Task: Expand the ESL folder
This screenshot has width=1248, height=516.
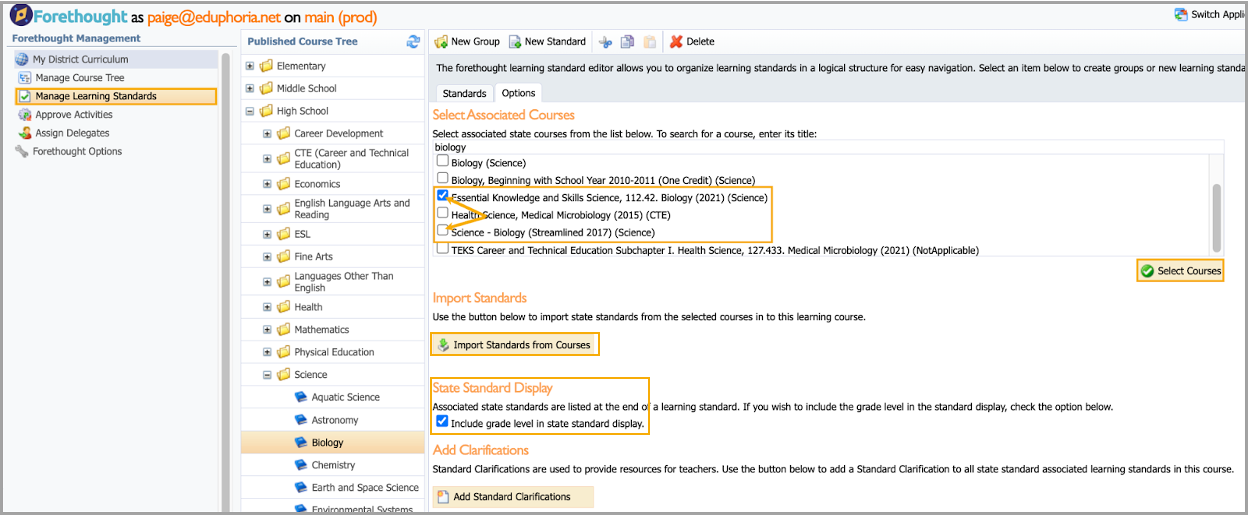Action: click(x=267, y=234)
